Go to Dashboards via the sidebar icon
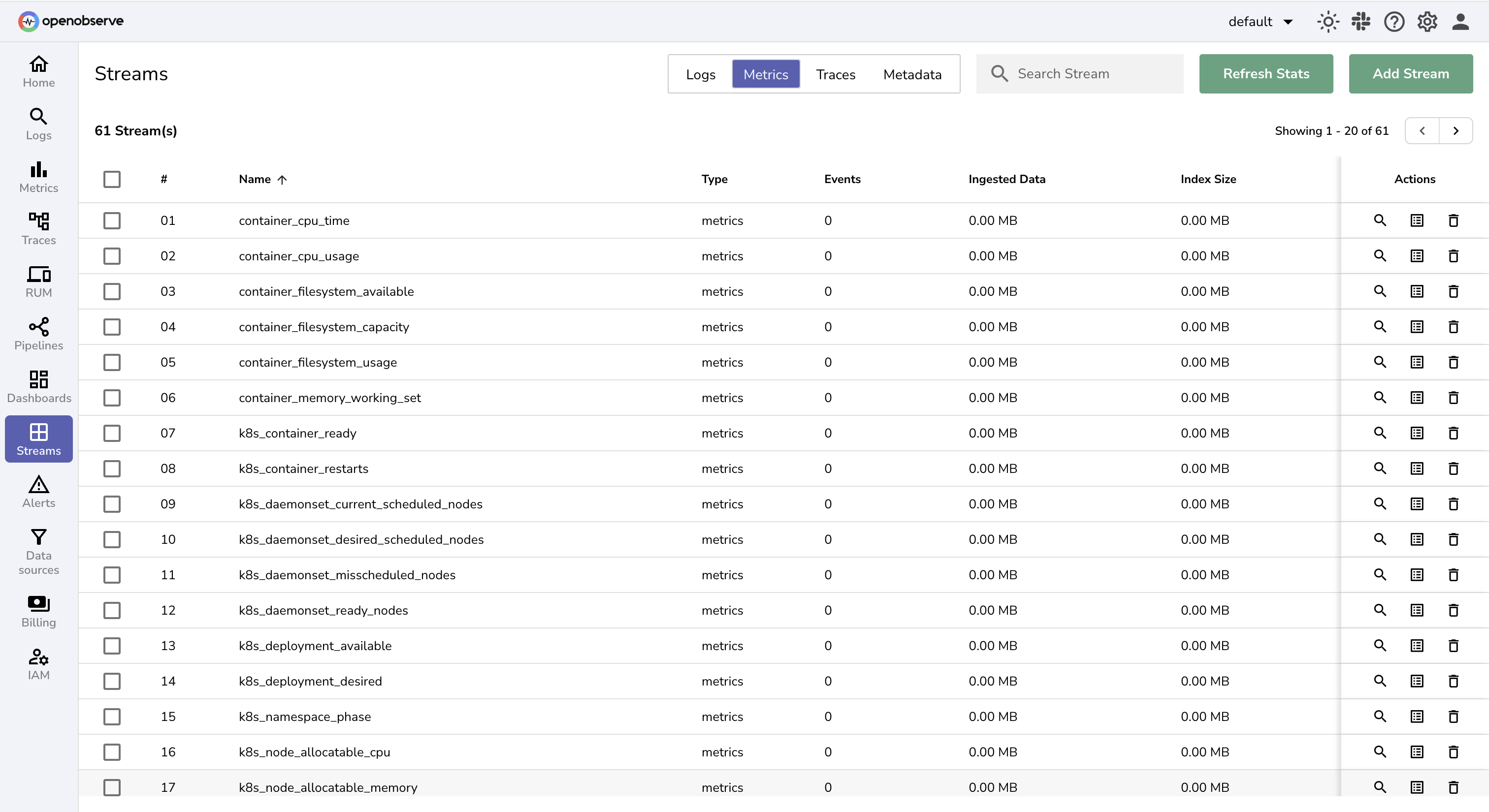Viewport: 1489px width, 812px height. click(x=38, y=386)
